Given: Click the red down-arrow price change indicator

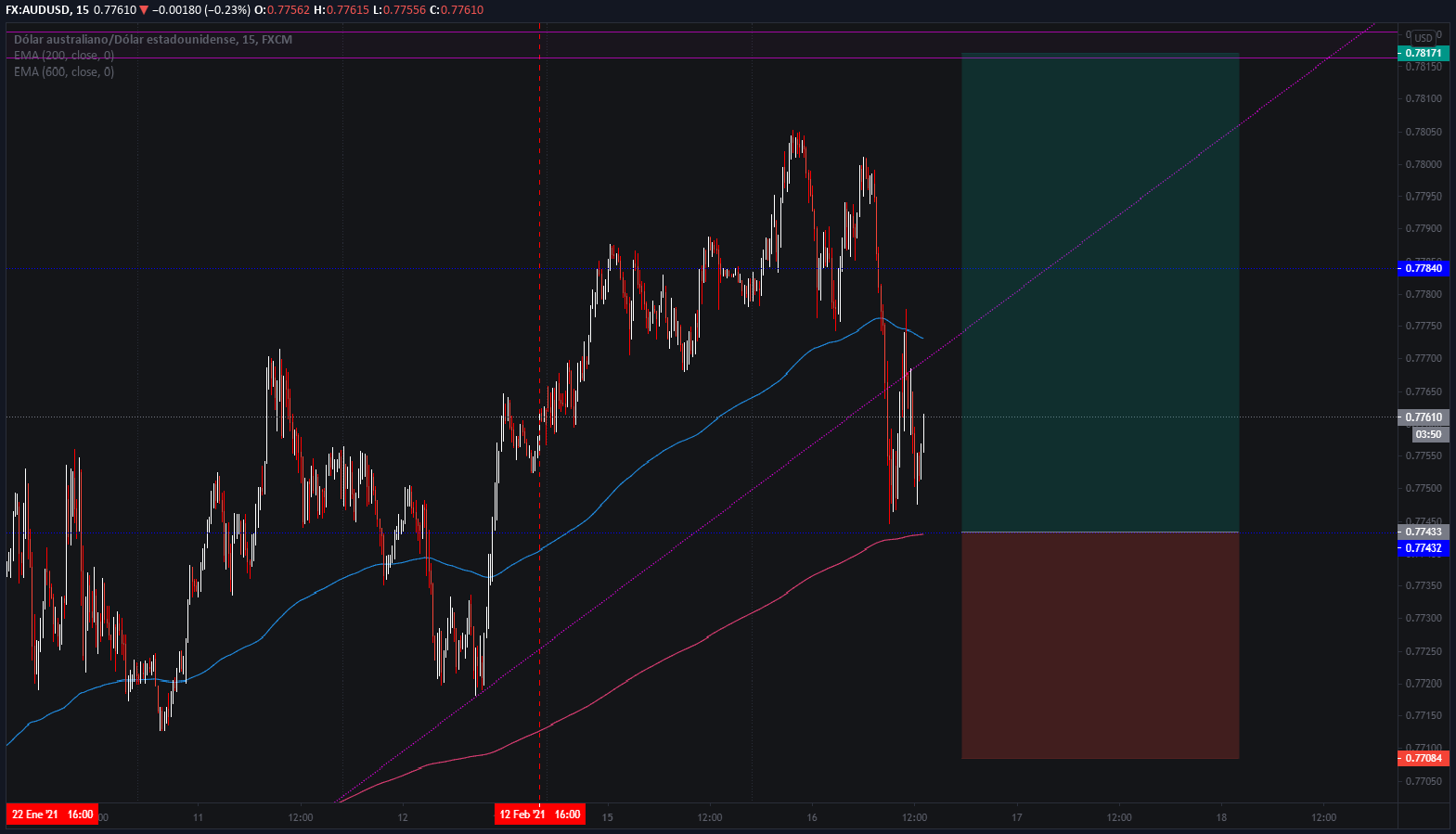Looking at the screenshot, I should coord(144,9).
